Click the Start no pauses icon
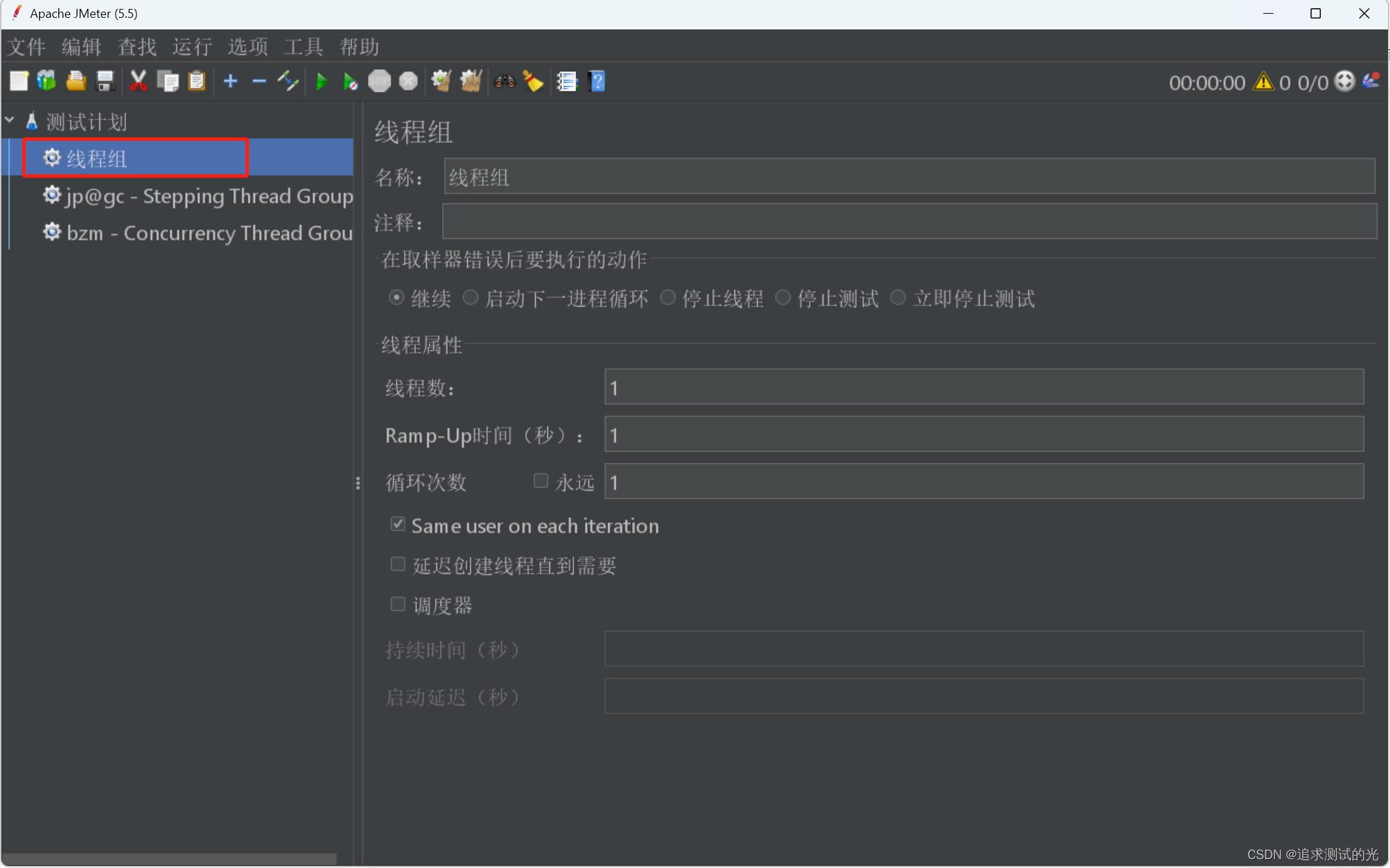1390x868 pixels. pyautogui.click(x=350, y=82)
